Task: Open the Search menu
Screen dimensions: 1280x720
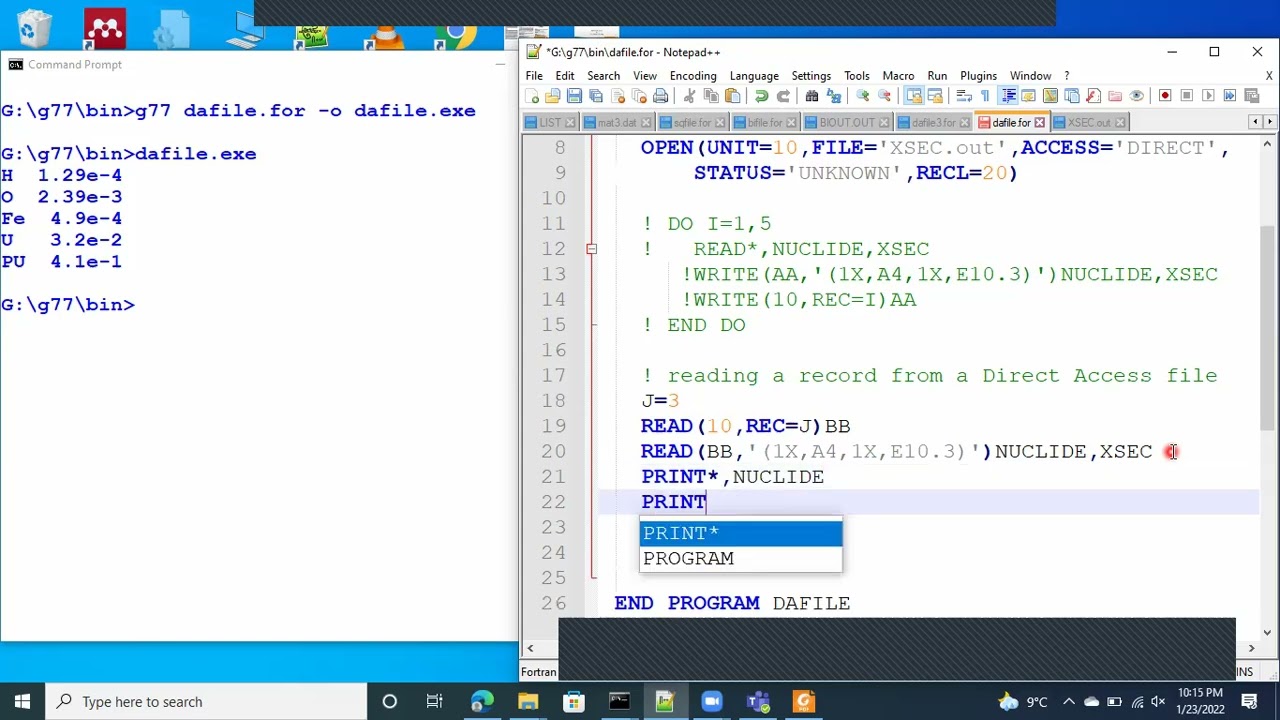Action: (x=603, y=76)
